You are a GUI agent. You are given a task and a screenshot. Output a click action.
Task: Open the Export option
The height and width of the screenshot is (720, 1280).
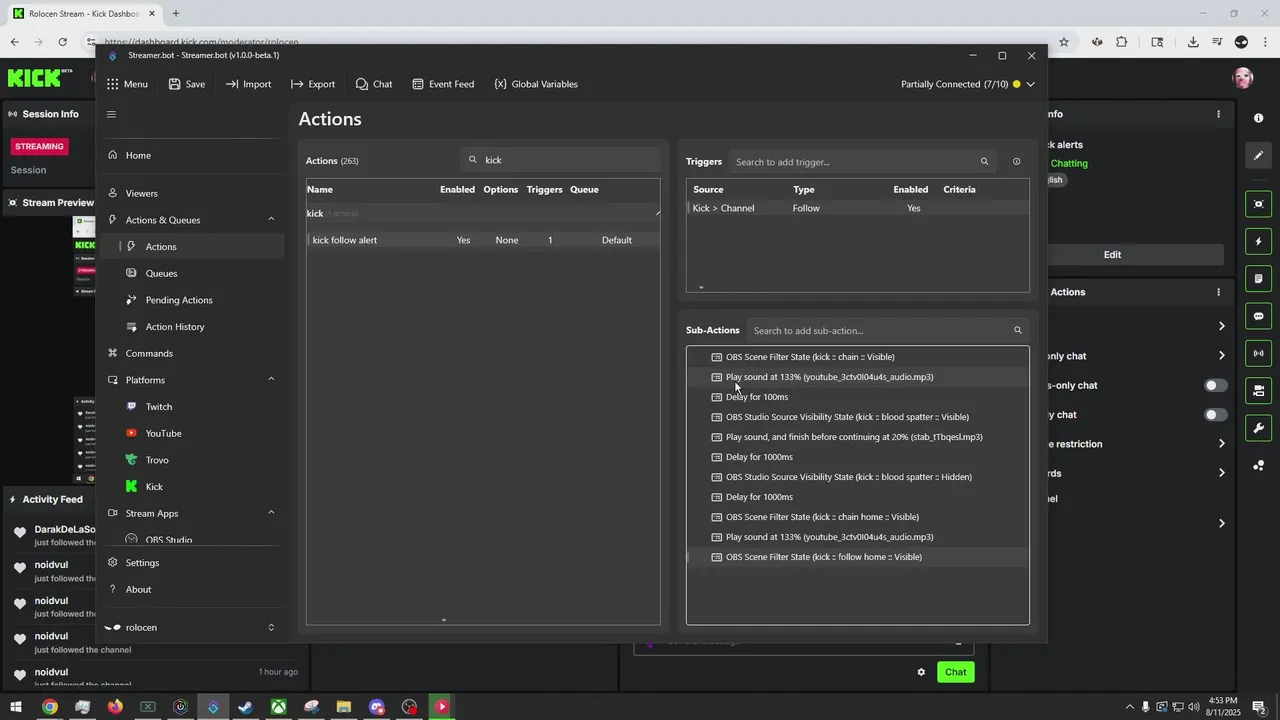(313, 84)
